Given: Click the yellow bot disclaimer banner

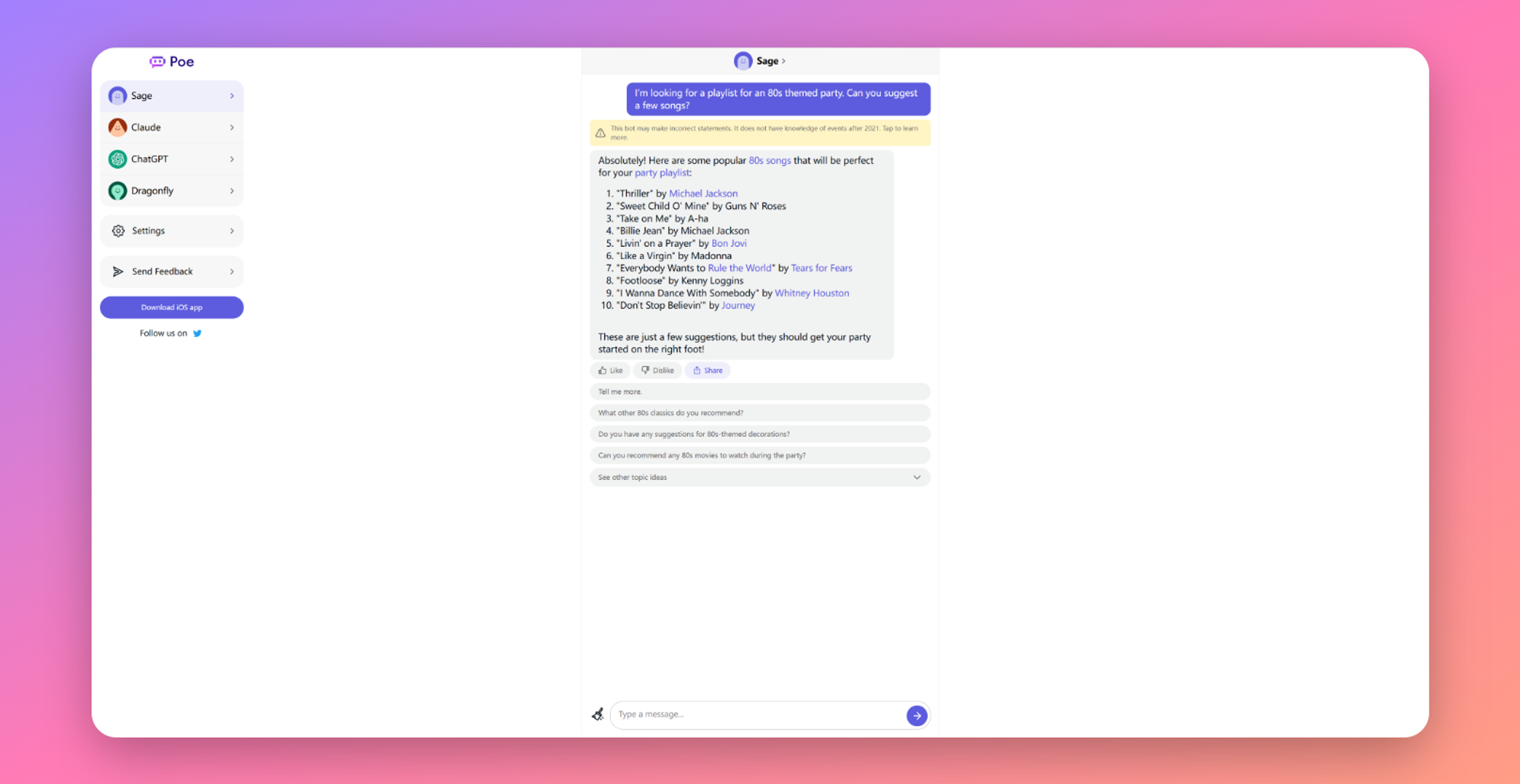Looking at the screenshot, I should [x=760, y=133].
